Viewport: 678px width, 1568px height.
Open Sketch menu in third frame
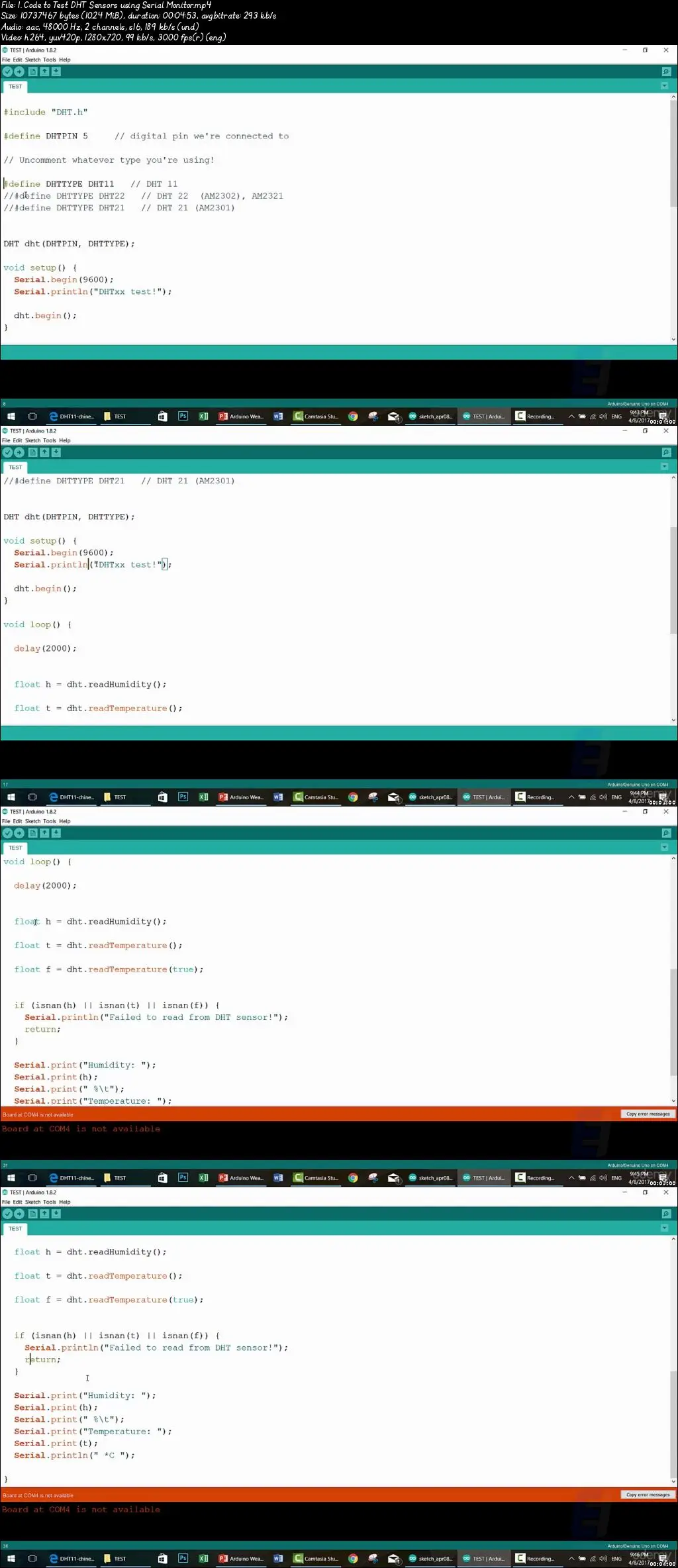click(x=32, y=821)
